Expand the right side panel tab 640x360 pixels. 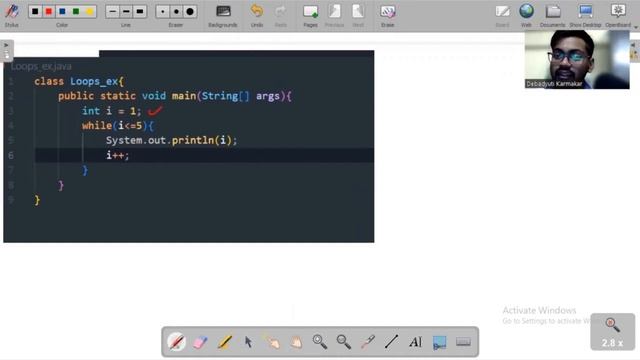pyautogui.click(x=634, y=52)
